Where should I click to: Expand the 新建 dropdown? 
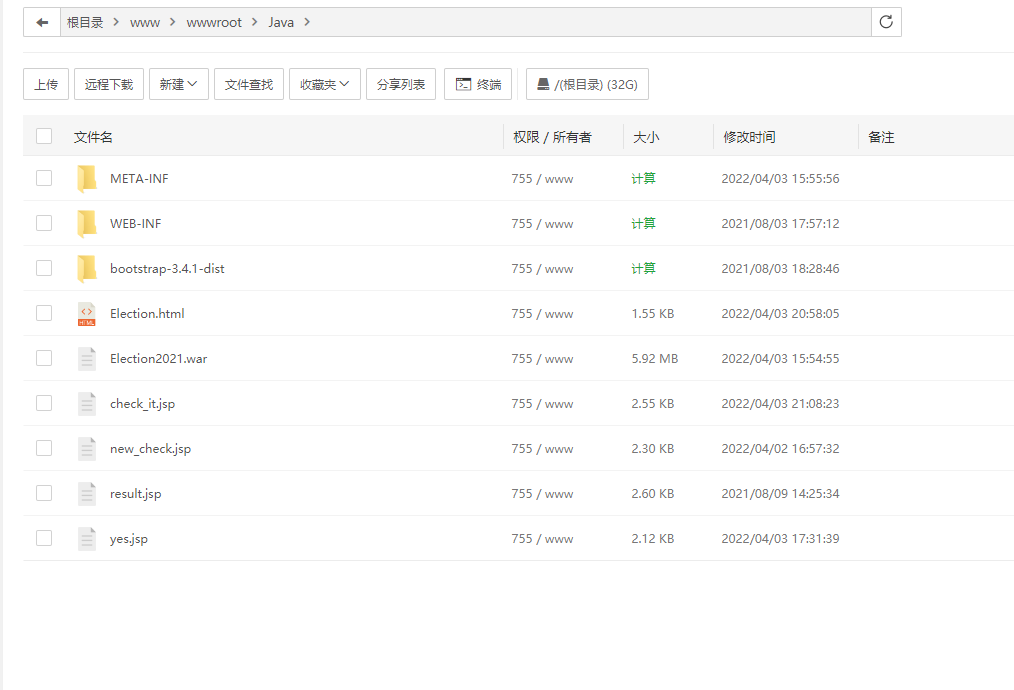point(178,84)
